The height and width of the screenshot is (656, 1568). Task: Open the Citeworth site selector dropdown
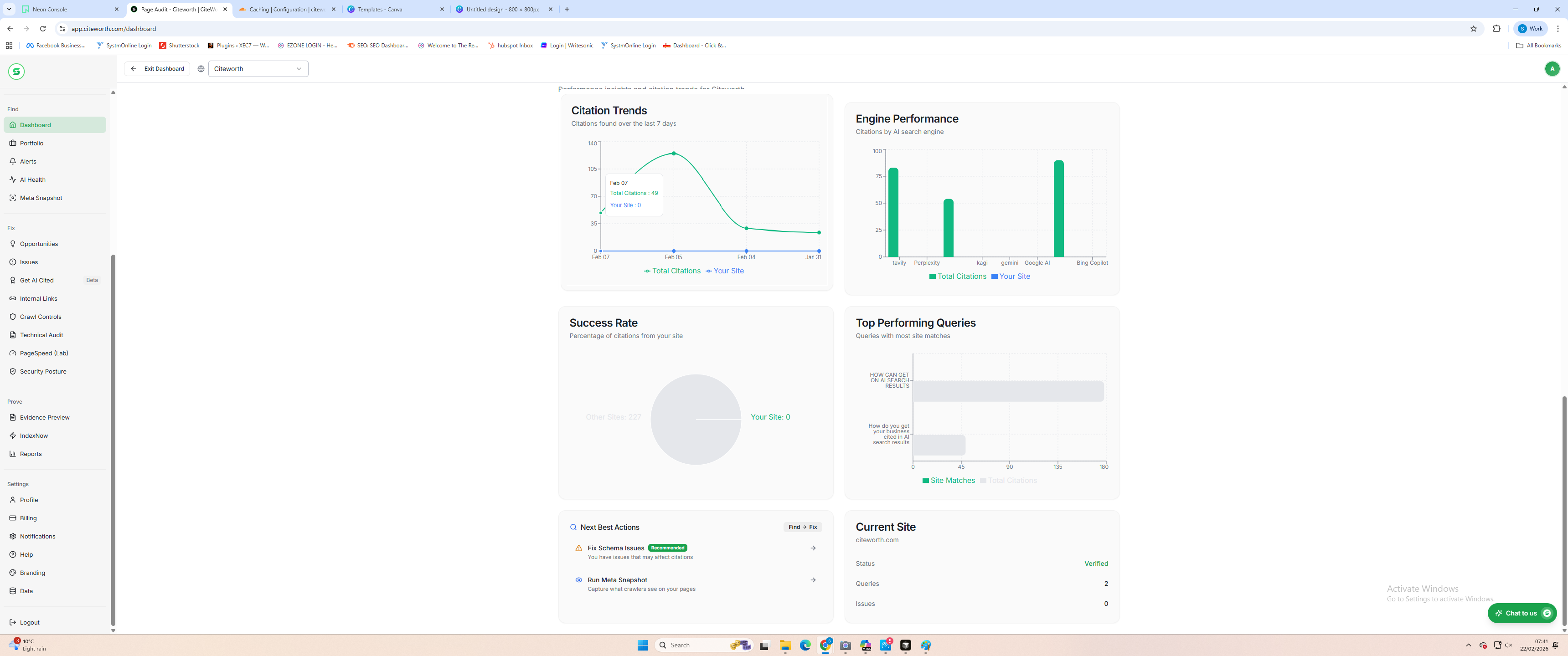click(258, 69)
